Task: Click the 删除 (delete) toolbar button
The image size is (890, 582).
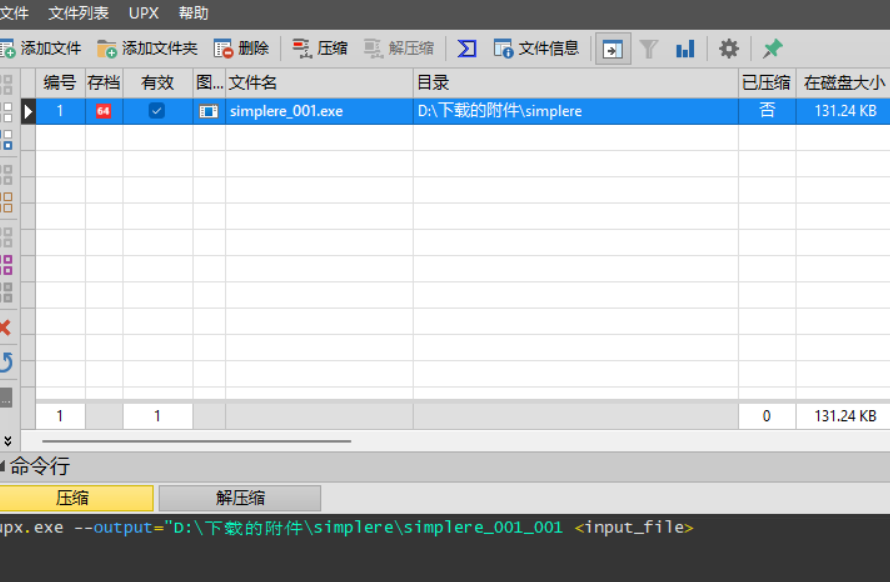Action: pyautogui.click(x=241, y=48)
